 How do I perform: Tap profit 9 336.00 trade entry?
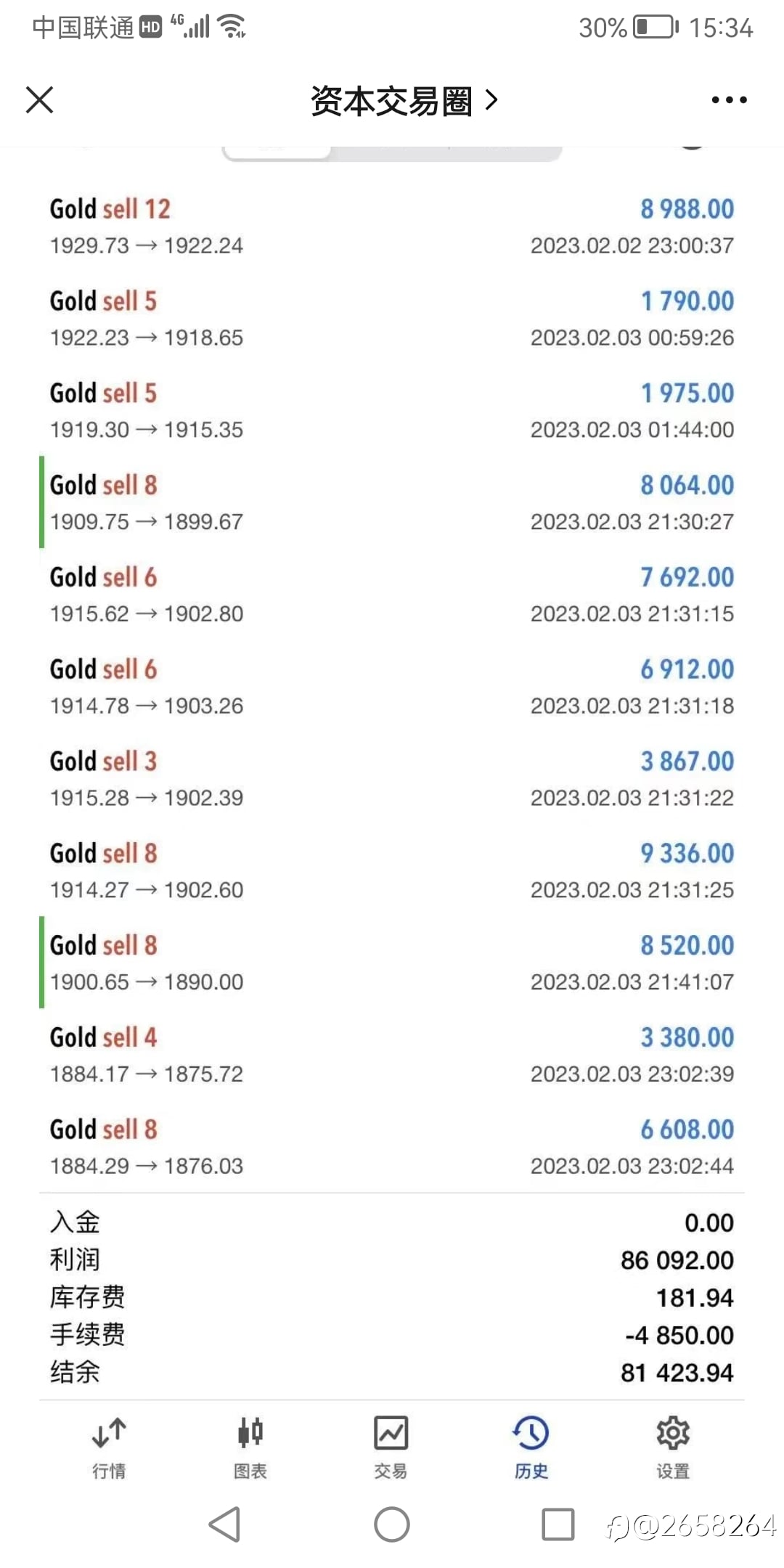pos(392,870)
